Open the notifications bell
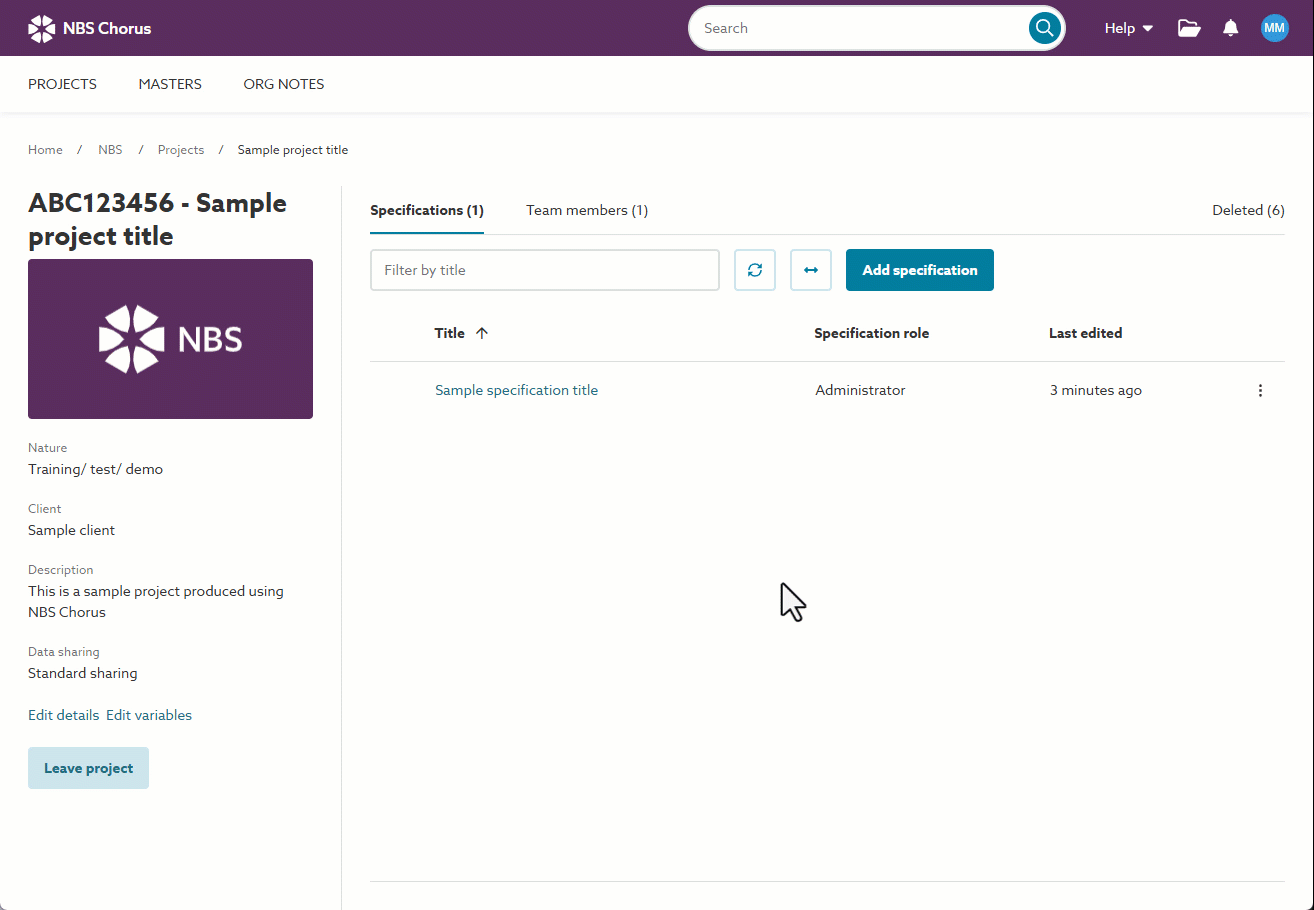Screen dimensions: 1314x910 [1231, 28]
